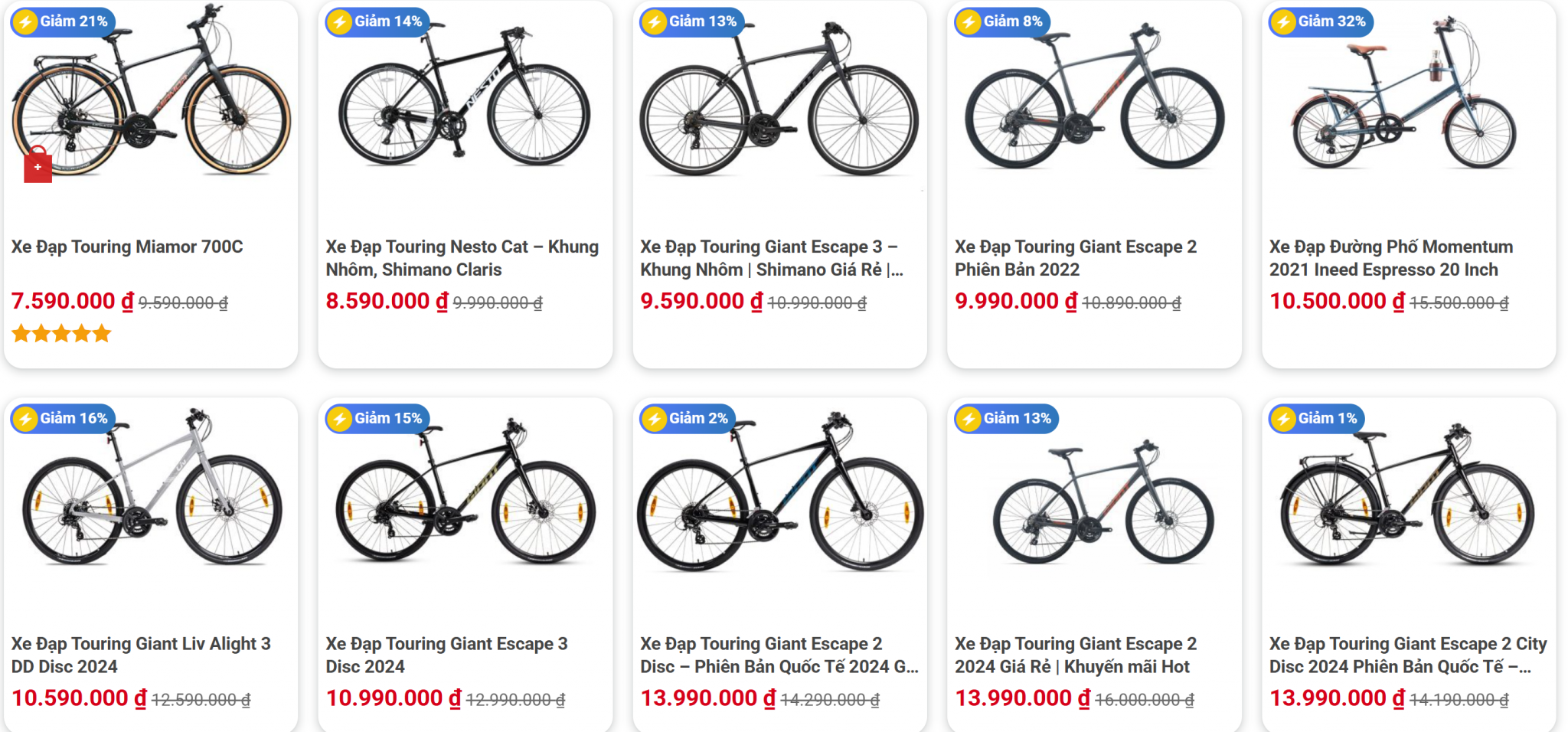Click the Giảm 32% discount badge

[1321, 21]
